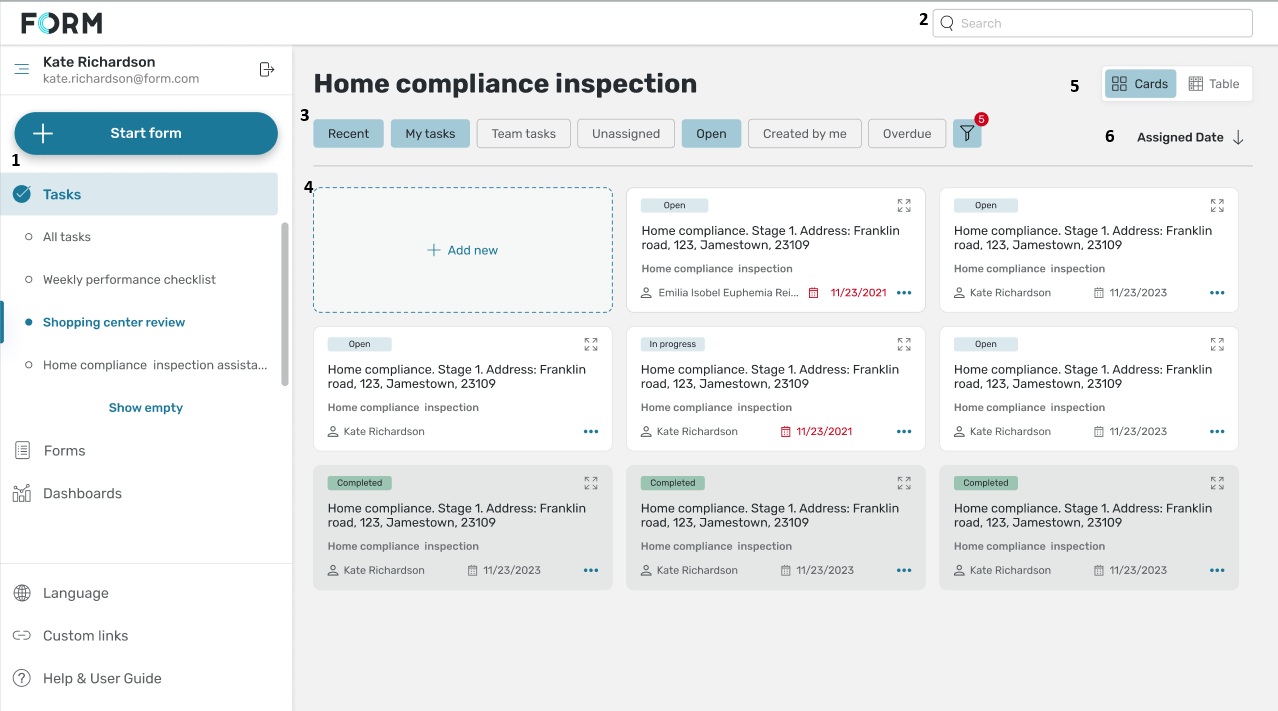The image size is (1278, 711).
Task: Expand the In progress card using expand icon
Action: (904, 344)
